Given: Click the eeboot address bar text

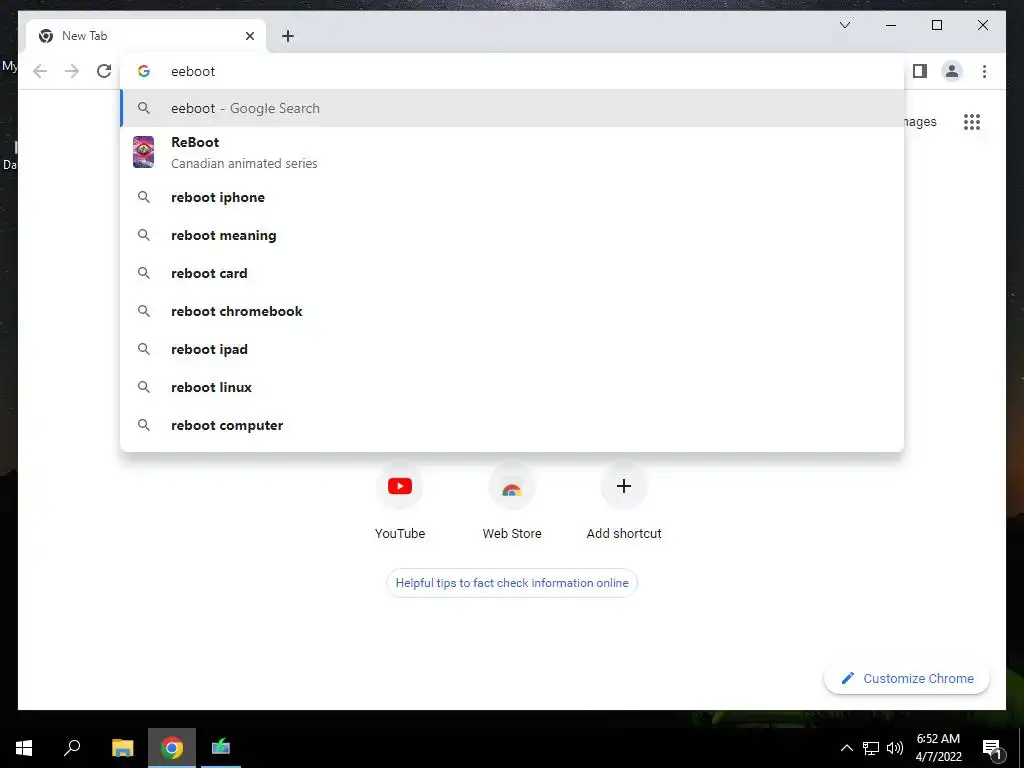Looking at the screenshot, I should tap(193, 71).
